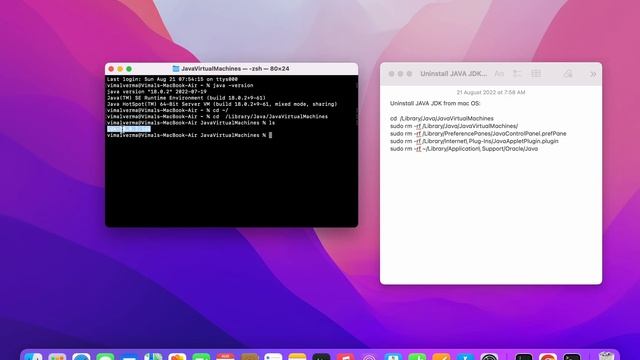Click the JavaControlPanel.prefPane line in Notes
640x360 pixels.
[x=478, y=133]
